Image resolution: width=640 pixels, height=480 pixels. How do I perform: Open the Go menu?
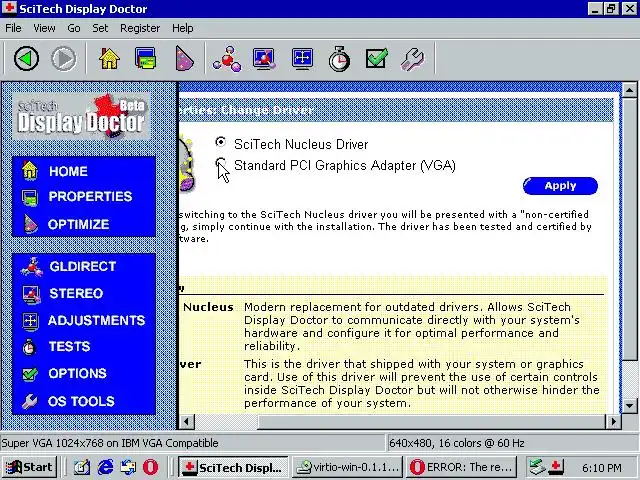[x=73, y=28]
